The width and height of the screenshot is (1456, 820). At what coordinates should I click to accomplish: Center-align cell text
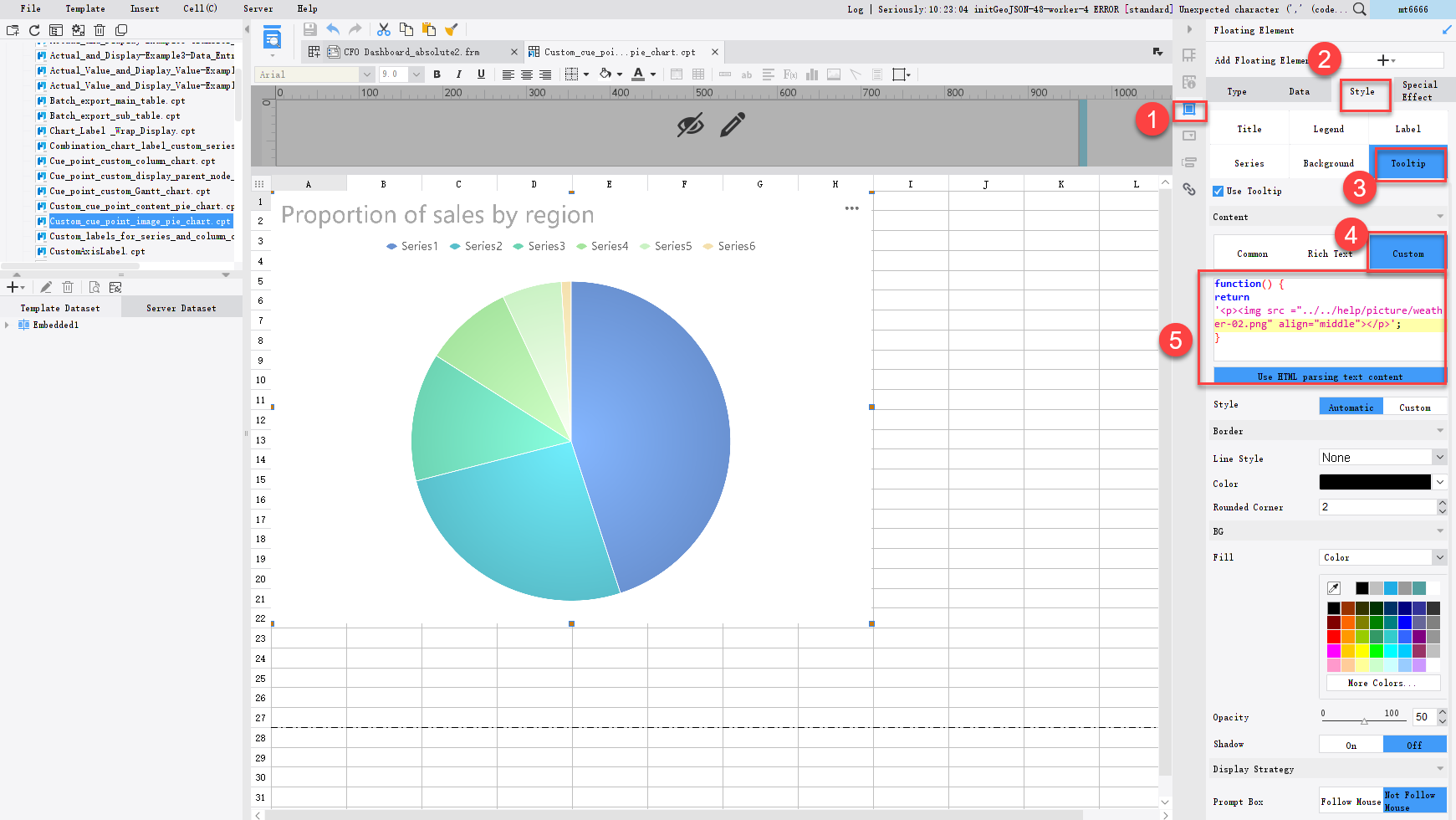[526, 74]
